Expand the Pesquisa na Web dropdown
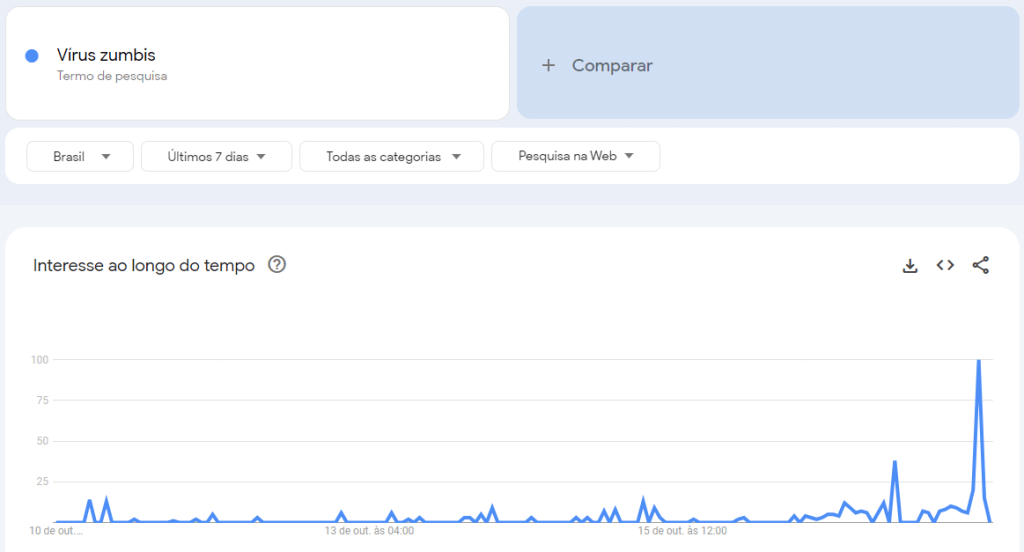1024x552 pixels. point(575,156)
